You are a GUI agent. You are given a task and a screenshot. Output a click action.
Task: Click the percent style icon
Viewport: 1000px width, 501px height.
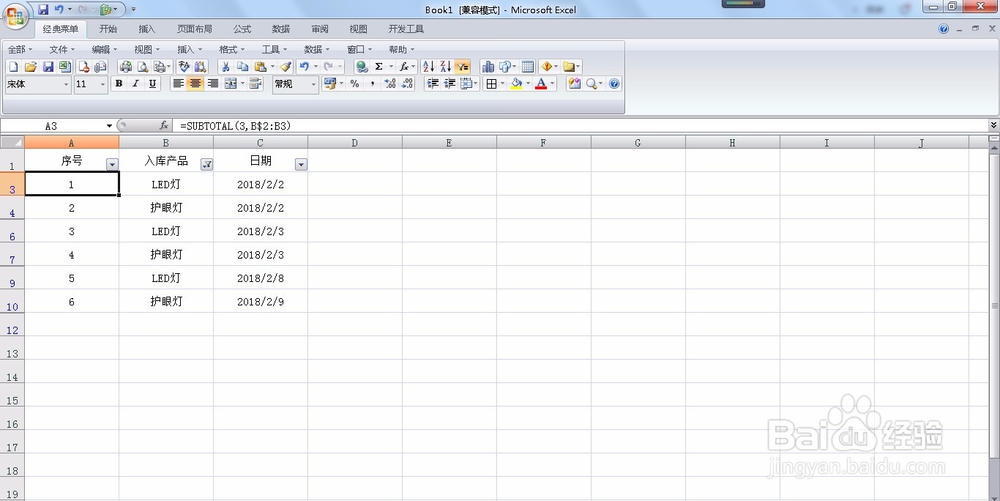coord(355,84)
